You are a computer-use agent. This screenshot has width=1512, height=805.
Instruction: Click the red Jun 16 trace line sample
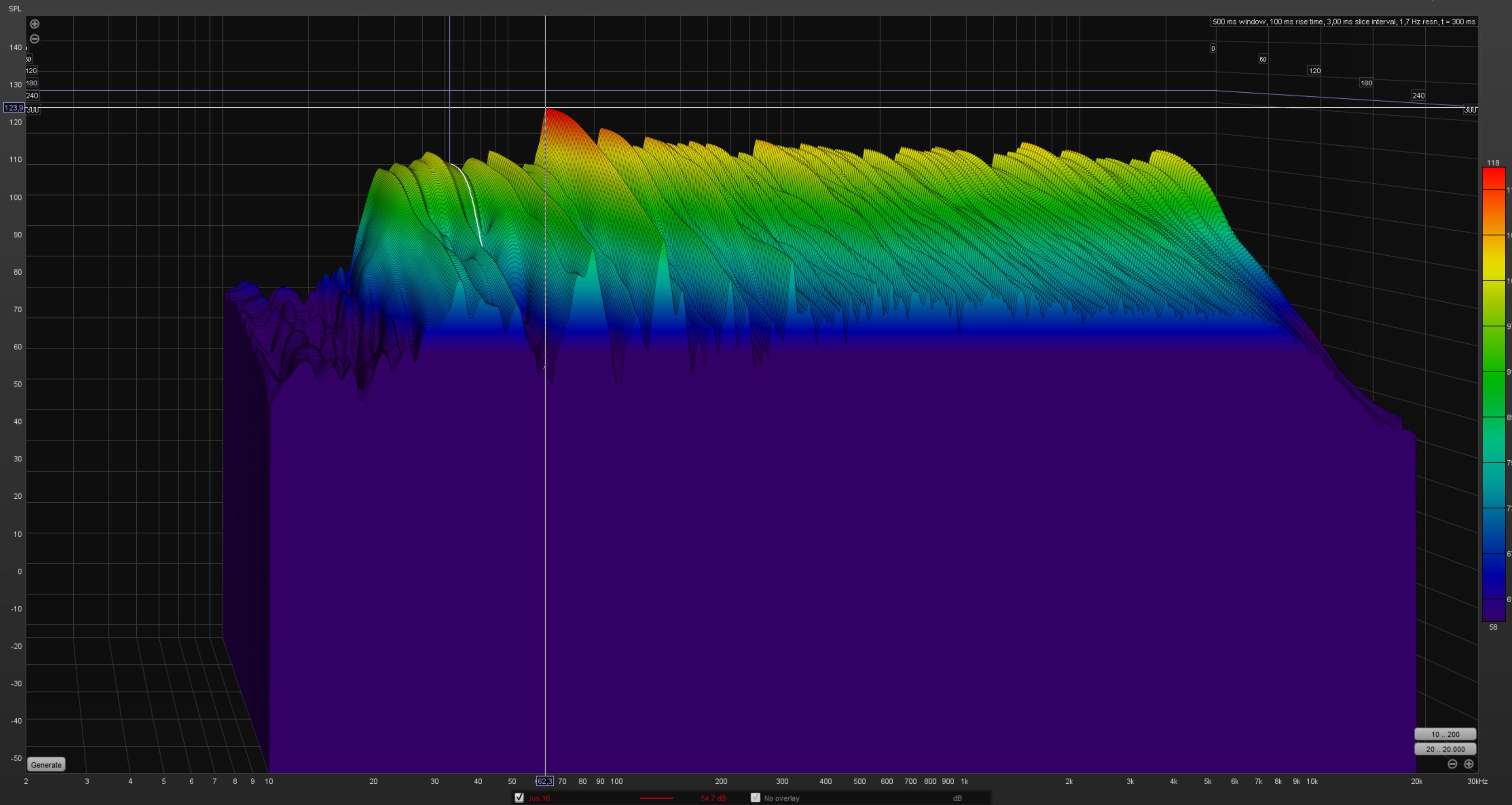(x=656, y=798)
